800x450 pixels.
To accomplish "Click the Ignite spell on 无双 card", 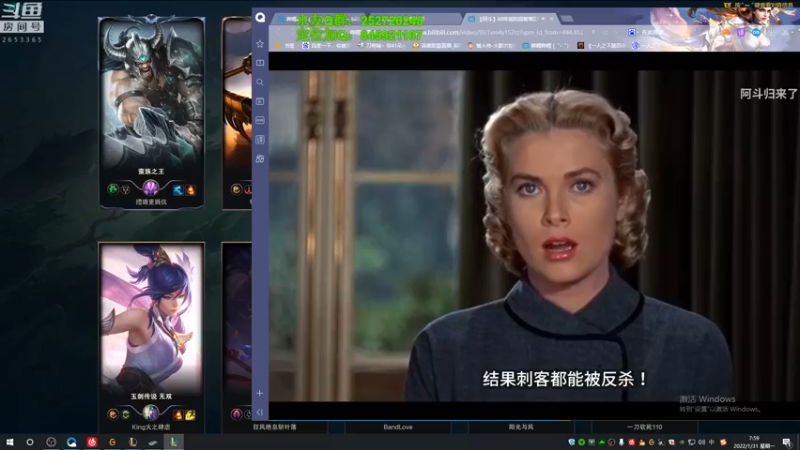I will pyautogui.click(x=178, y=415).
